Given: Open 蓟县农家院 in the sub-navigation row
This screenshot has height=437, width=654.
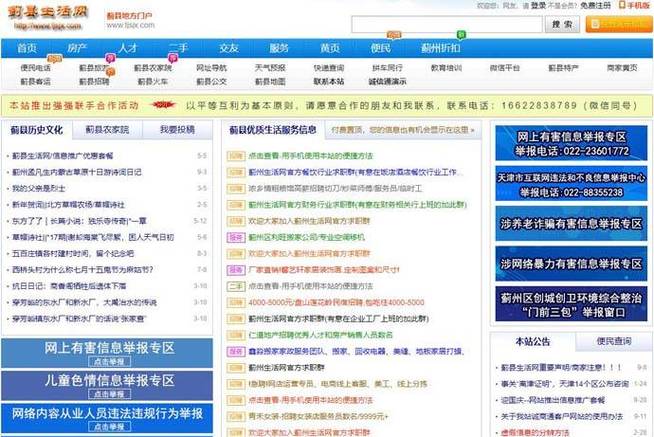Looking at the screenshot, I should 153,68.
